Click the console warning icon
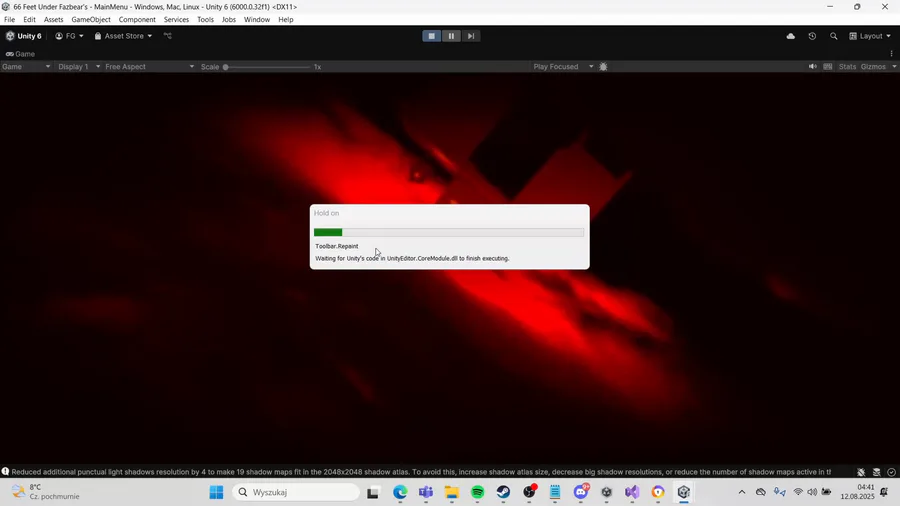 coord(5,472)
